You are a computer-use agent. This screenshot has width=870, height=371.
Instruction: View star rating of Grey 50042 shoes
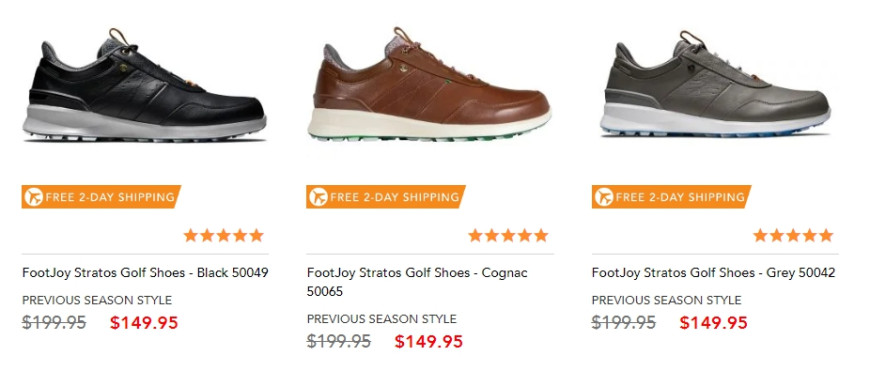pos(793,236)
